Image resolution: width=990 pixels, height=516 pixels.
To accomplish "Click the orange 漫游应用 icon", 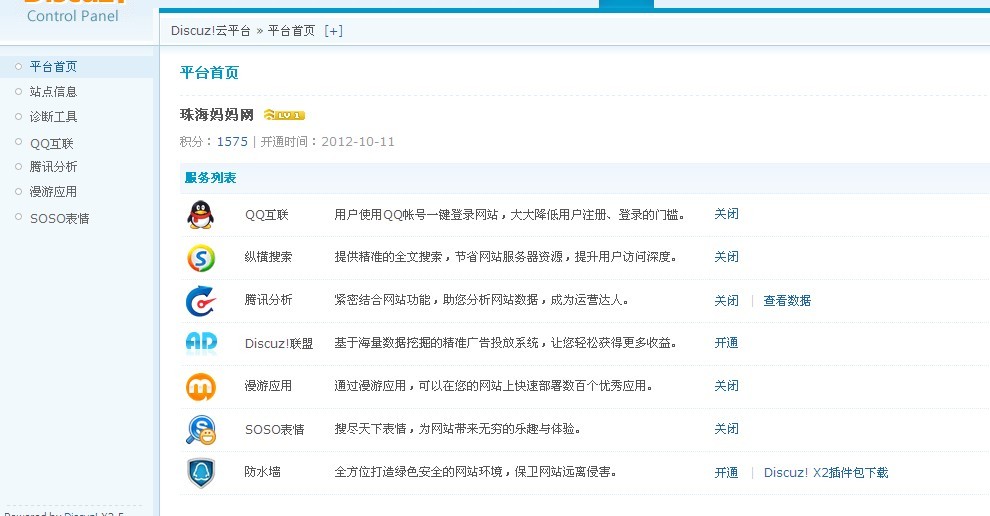I will pyautogui.click(x=201, y=387).
